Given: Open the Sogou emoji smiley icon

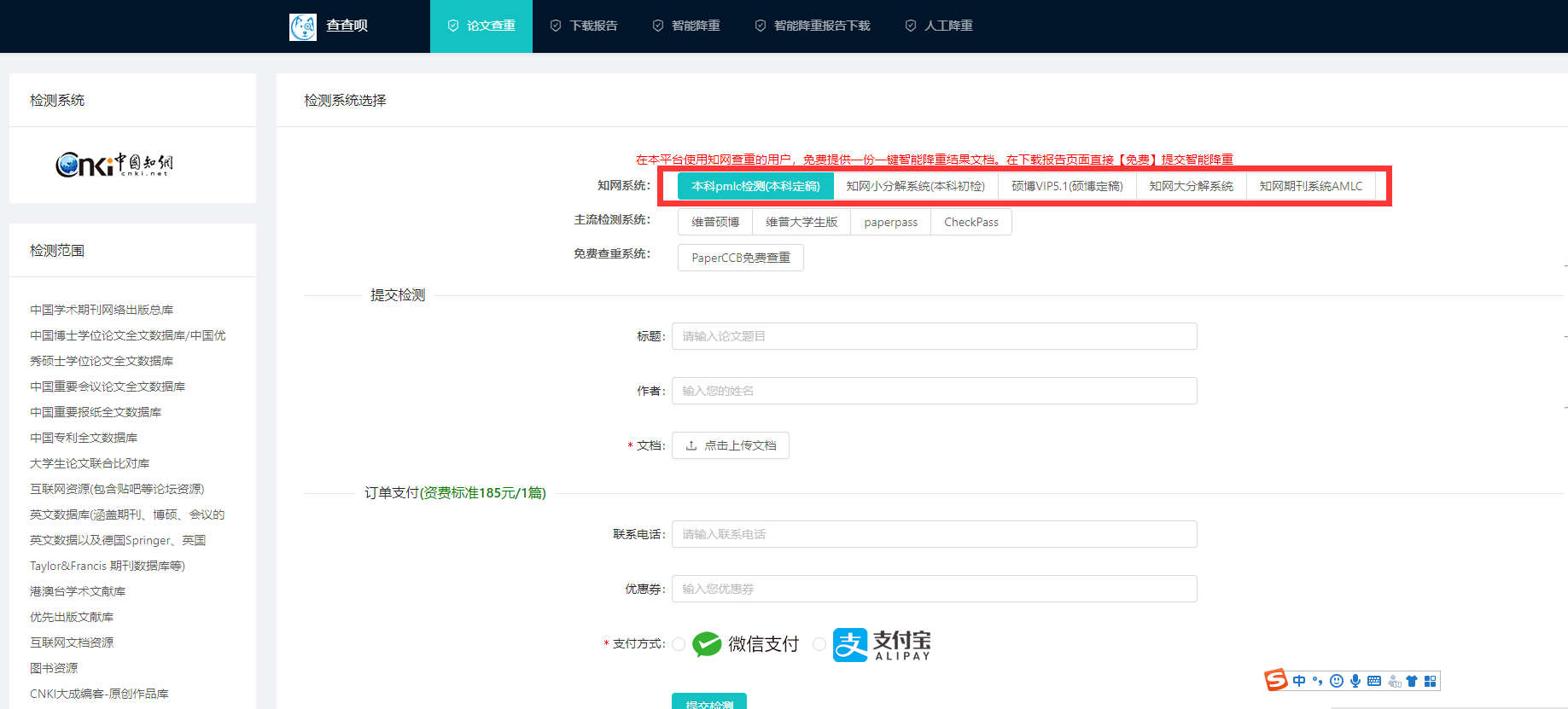Looking at the screenshot, I should pos(1337,681).
